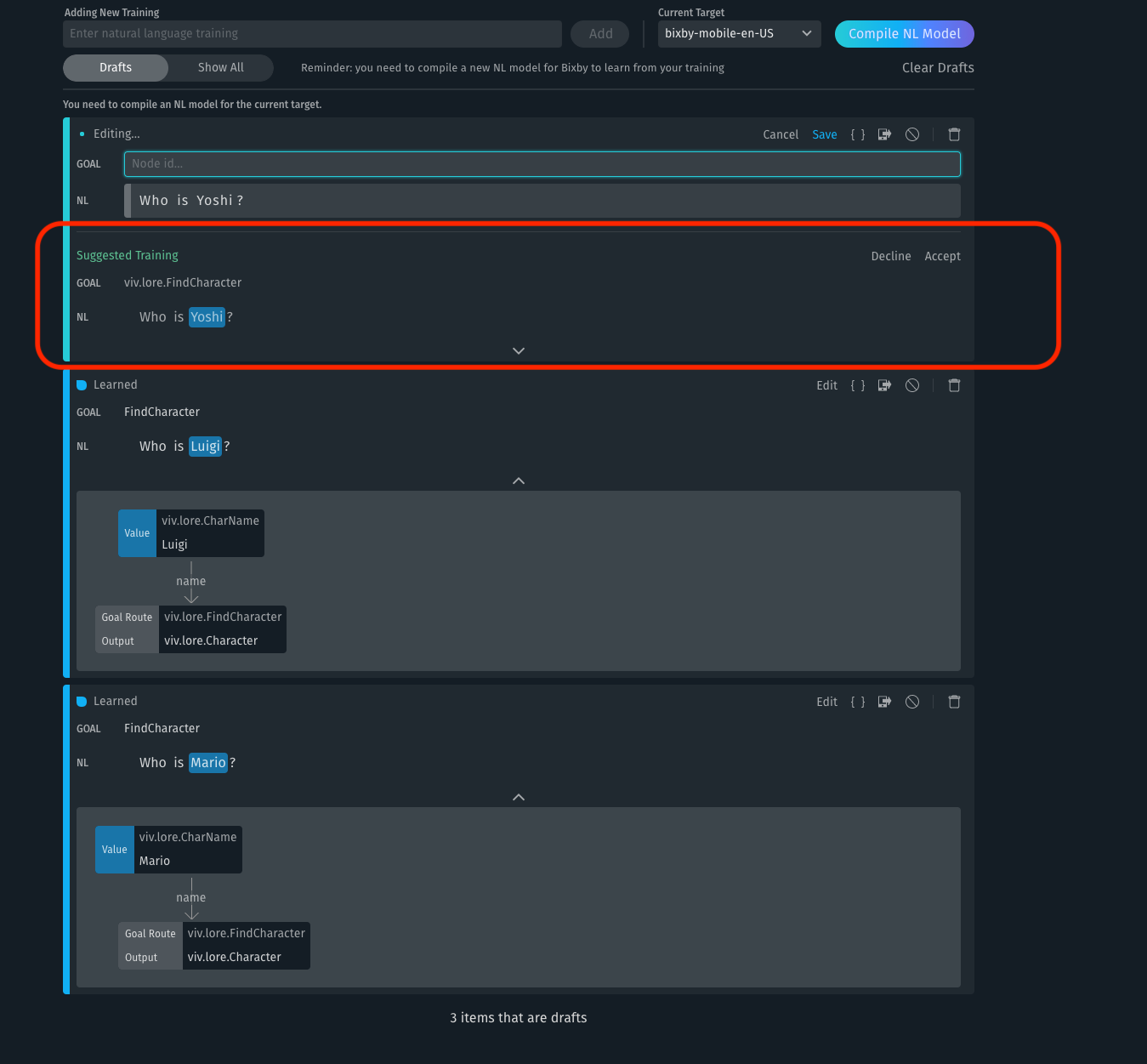The width and height of the screenshot is (1147, 1064).
Task: Click the Suggested Training heading
Action: tap(128, 256)
